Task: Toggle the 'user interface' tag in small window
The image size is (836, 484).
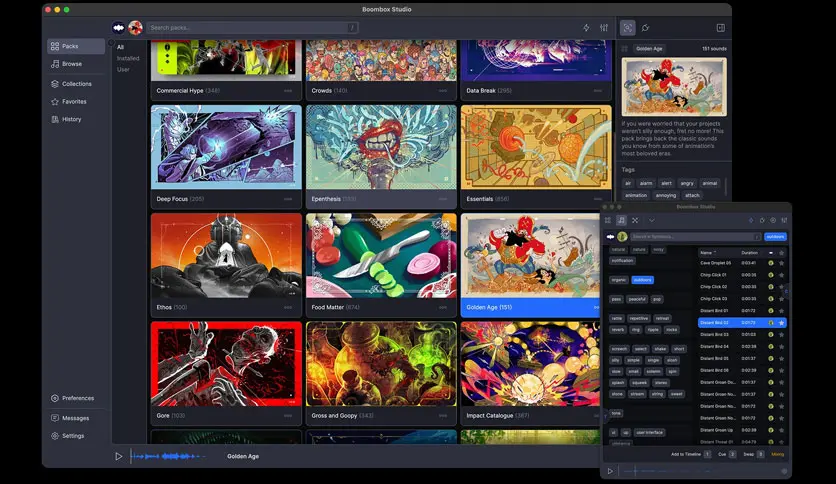Action: pyautogui.click(x=649, y=432)
